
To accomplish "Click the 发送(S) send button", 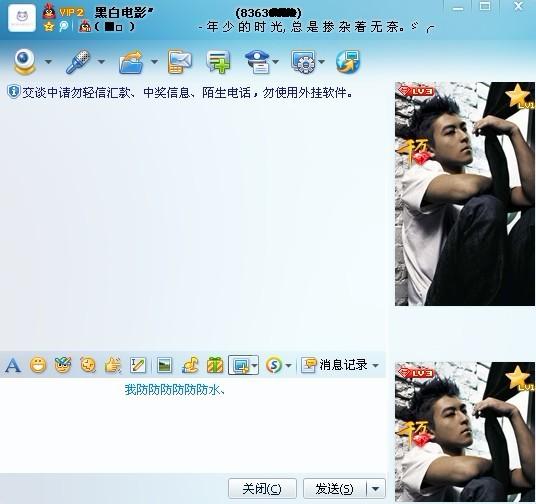I will (x=335, y=489).
